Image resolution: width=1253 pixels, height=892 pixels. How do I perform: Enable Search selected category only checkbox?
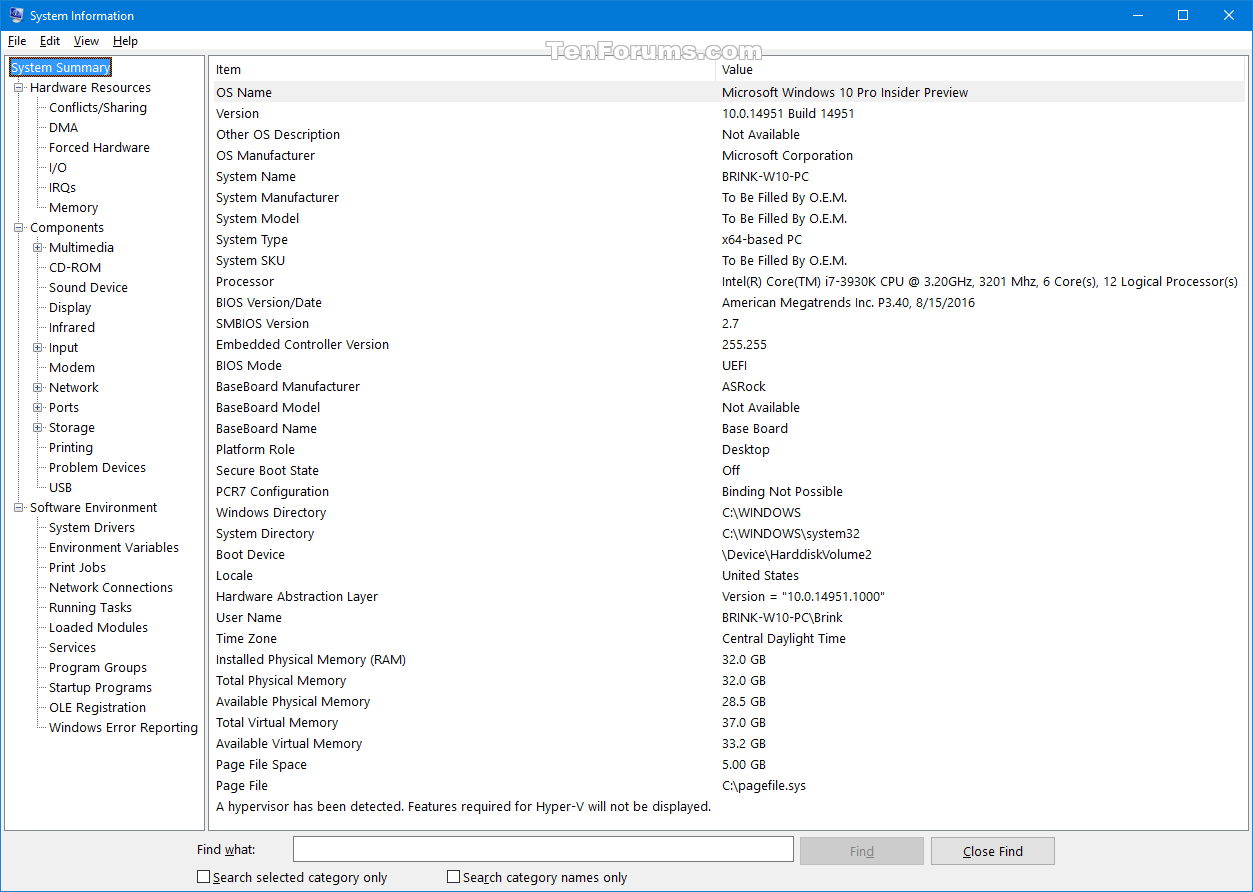[x=204, y=877]
